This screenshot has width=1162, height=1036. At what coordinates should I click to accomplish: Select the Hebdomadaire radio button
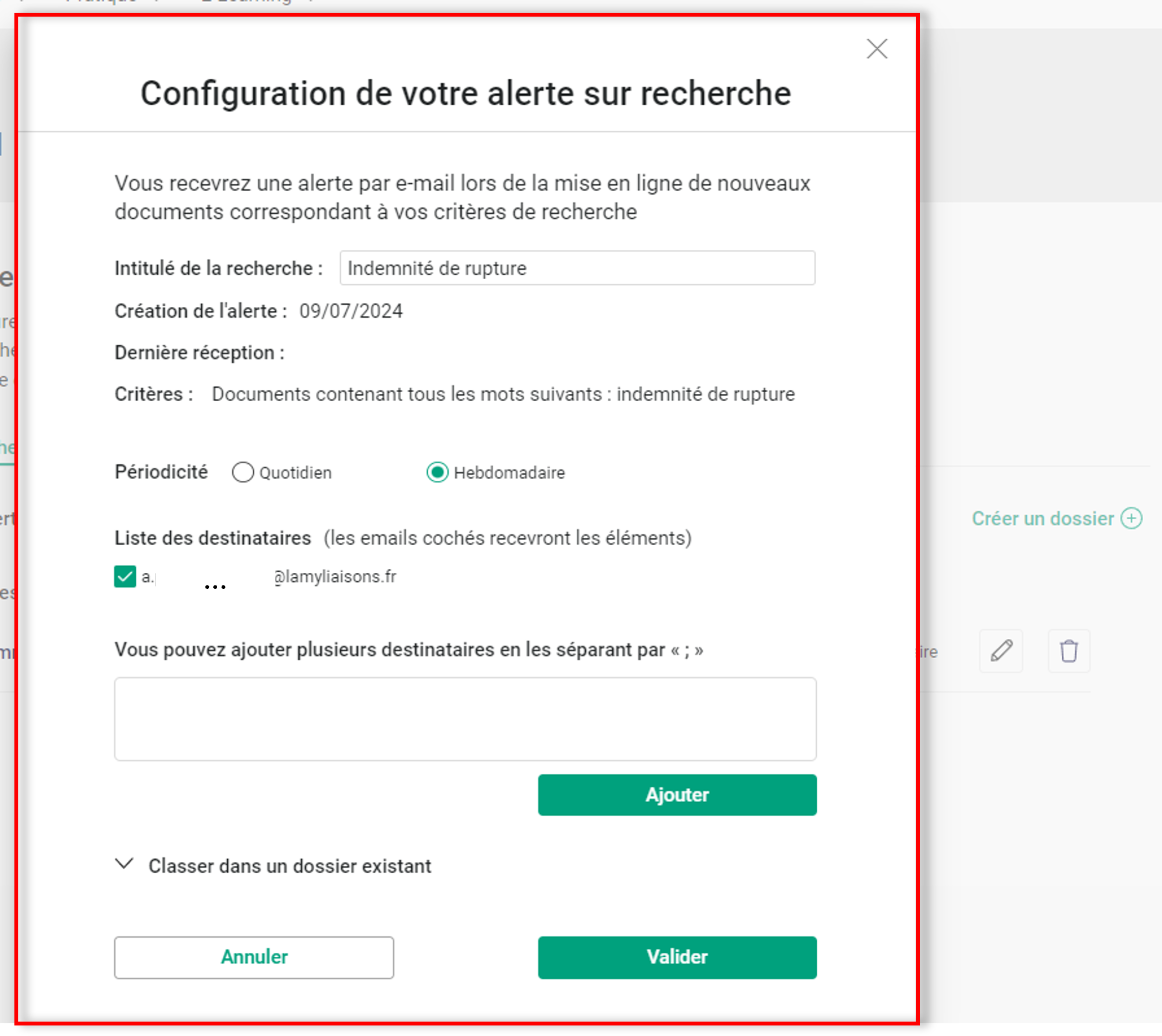coord(437,473)
